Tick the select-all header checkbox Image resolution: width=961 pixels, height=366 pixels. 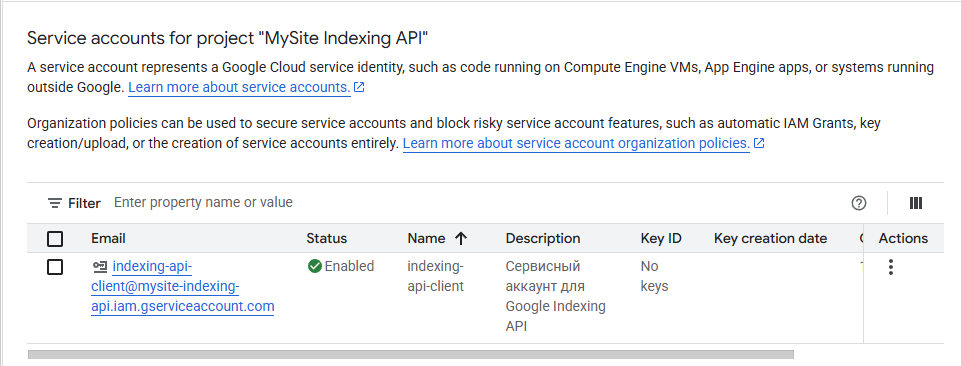(x=55, y=238)
